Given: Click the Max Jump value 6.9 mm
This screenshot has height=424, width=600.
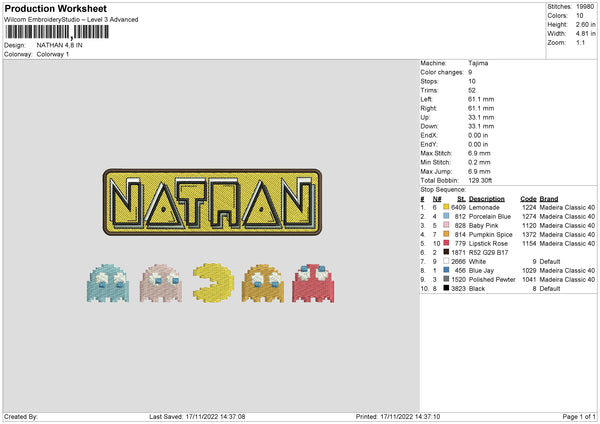Looking at the screenshot, I should (x=479, y=171).
